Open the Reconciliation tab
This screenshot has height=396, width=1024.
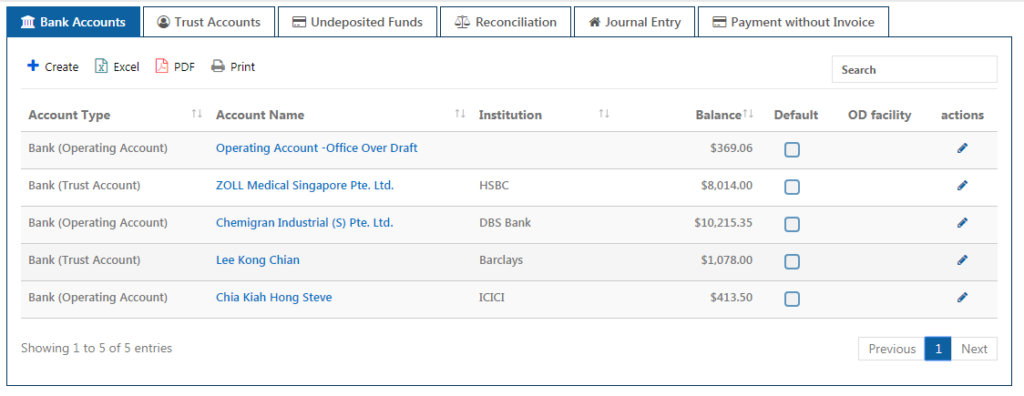[x=505, y=22]
